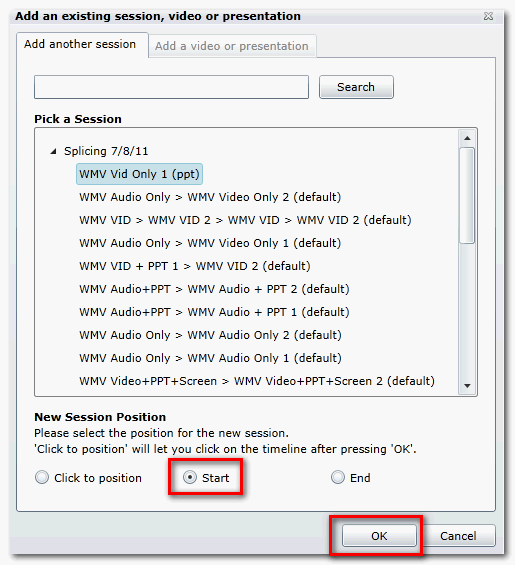The height and width of the screenshot is (565, 515).
Task: Close the dialog with the X icon
Action: click(488, 16)
